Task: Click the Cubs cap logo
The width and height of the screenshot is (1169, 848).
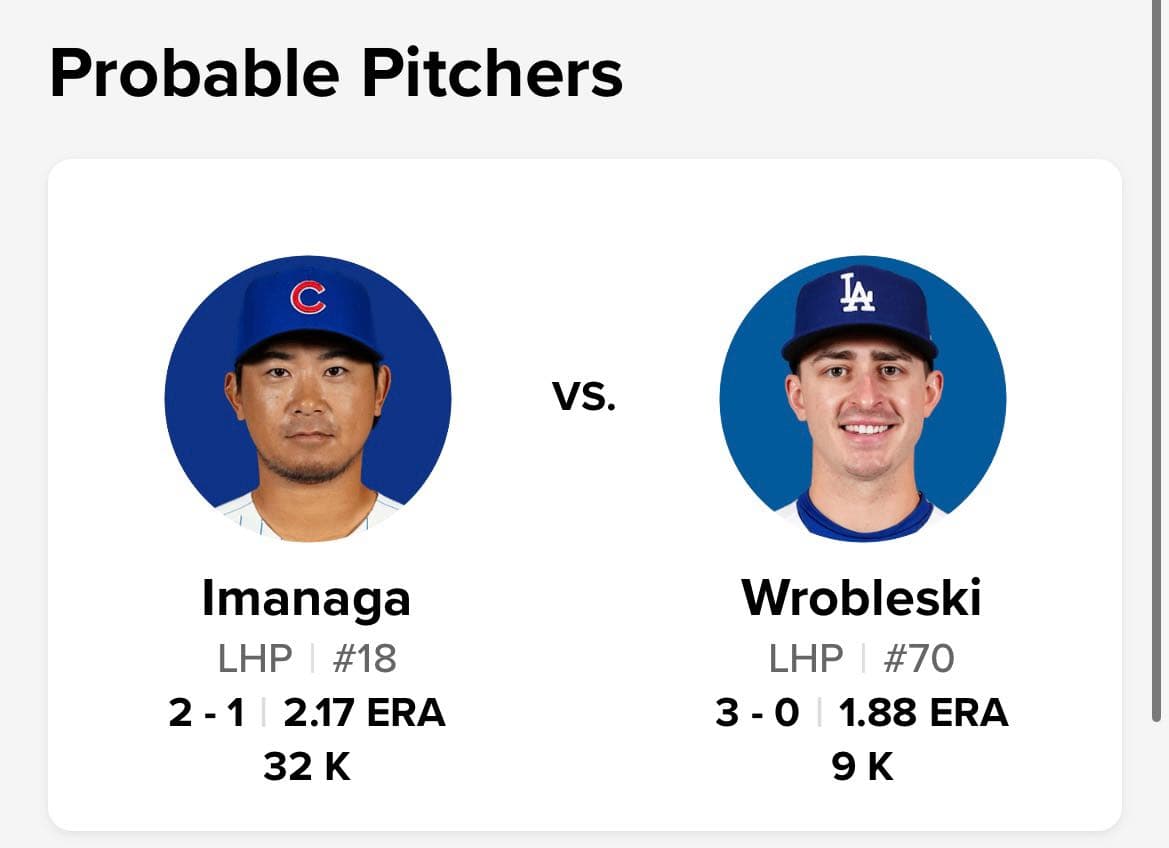Action: pyautogui.click(x=308, y=297)
